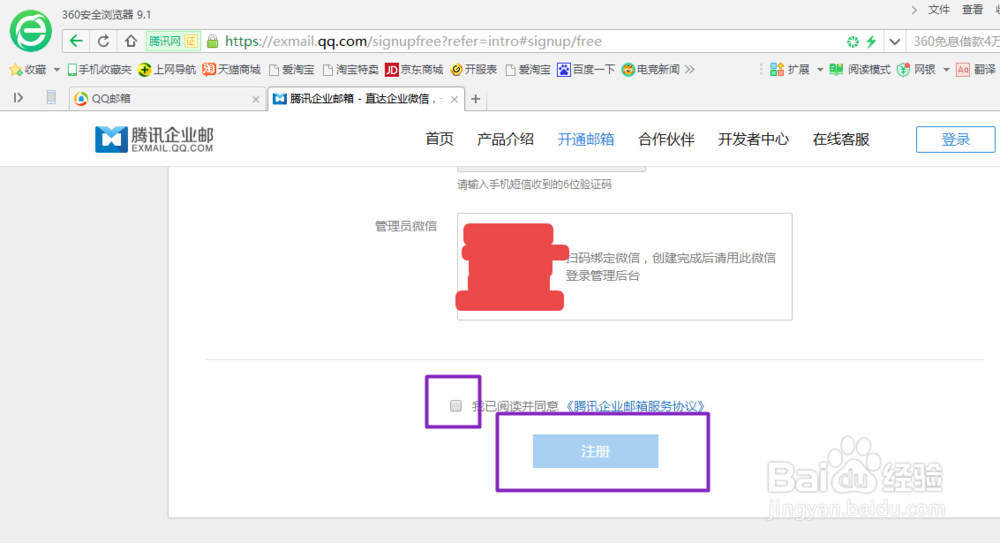The height and width of the screenshot is (543, 1000).
Task: Open 开发者中心 in site navigation
Action: coord(753,139)
